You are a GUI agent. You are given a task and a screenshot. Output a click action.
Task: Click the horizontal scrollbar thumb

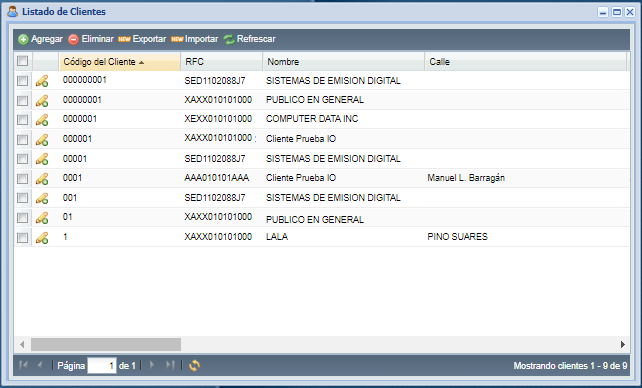pos(106,344)
